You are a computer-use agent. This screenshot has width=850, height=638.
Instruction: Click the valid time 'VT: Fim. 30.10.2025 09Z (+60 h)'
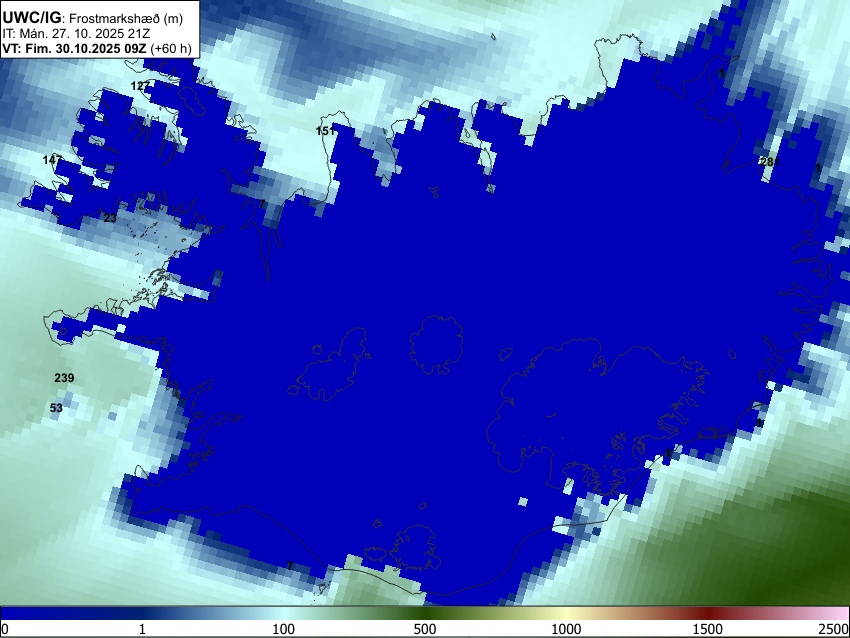pyautogui.click(x=97, y=48)
